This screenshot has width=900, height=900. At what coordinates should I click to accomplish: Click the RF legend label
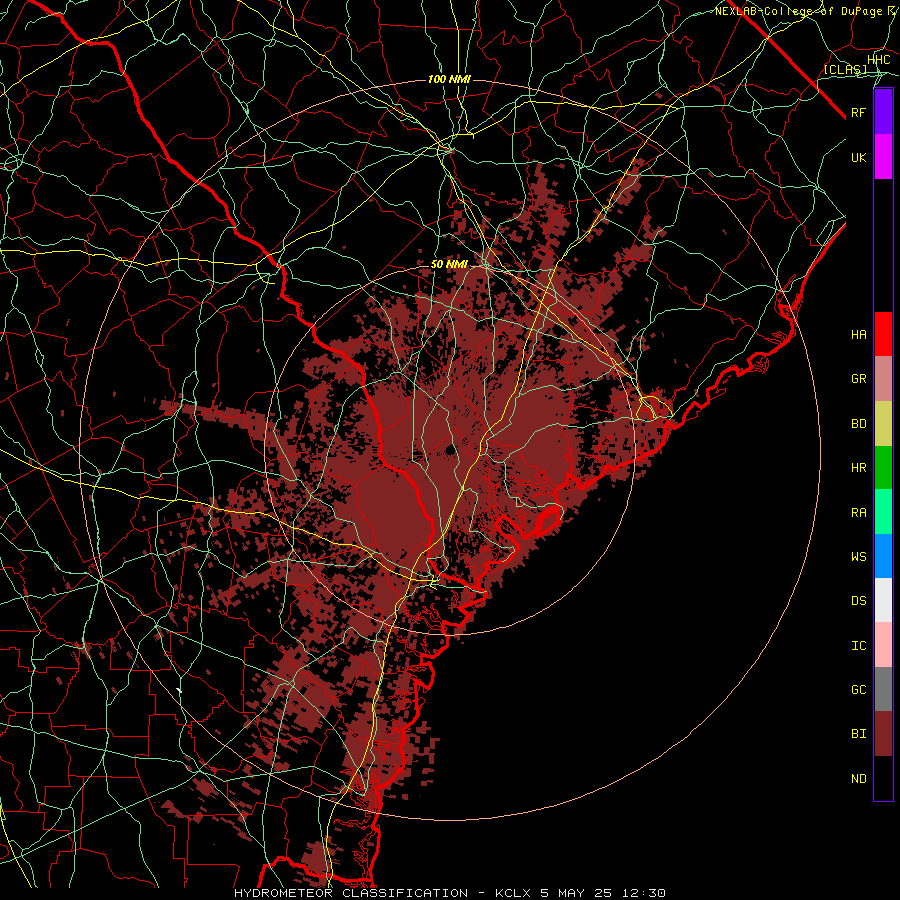(859, 112)
